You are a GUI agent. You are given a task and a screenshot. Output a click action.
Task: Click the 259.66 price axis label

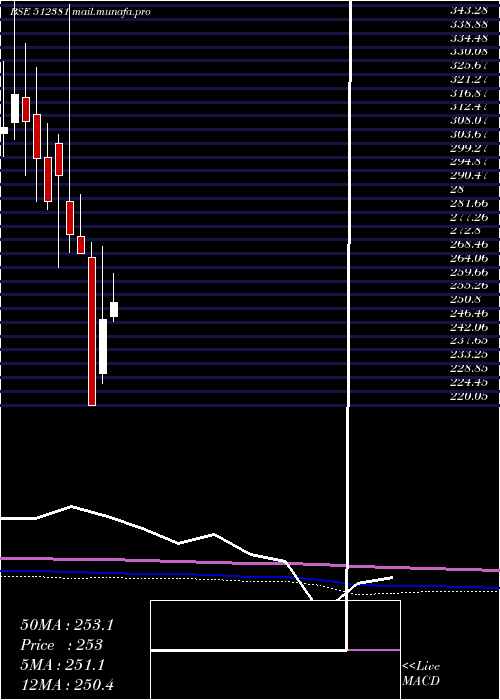click(469, 272)
